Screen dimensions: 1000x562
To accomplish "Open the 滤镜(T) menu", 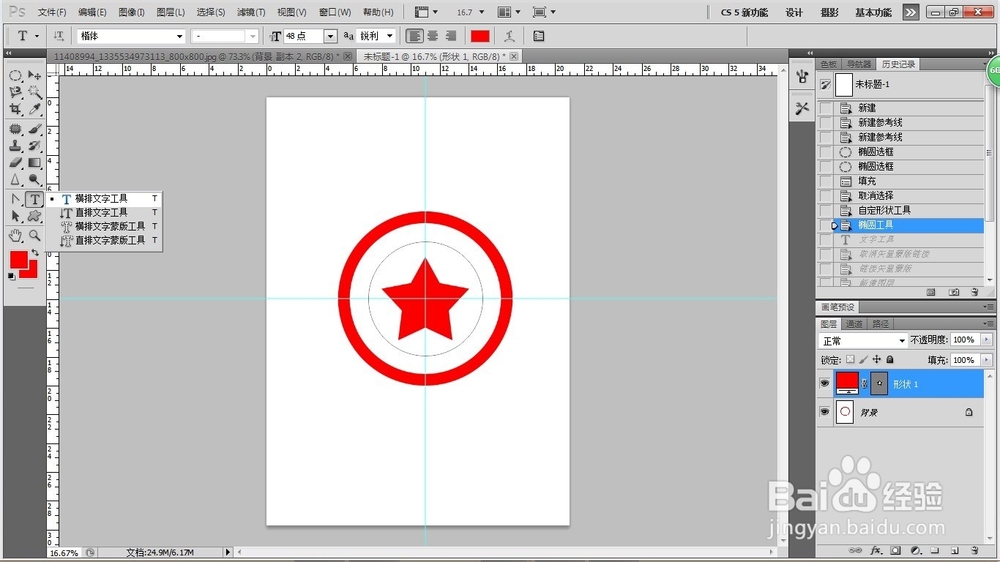I will point(251,12).
